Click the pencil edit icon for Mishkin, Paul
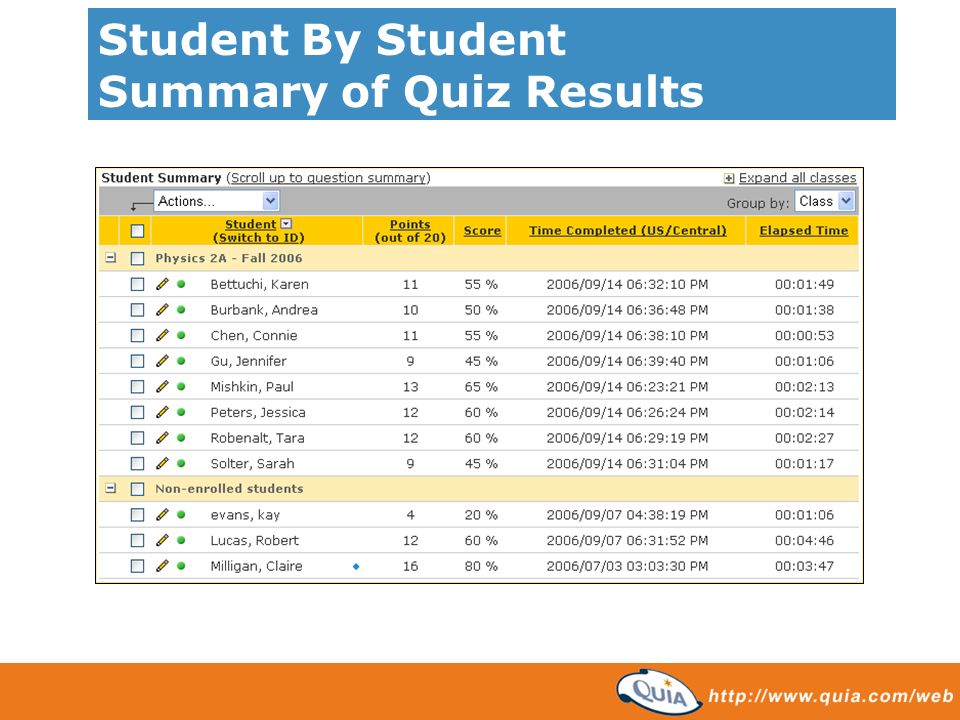 click(162, 387)
